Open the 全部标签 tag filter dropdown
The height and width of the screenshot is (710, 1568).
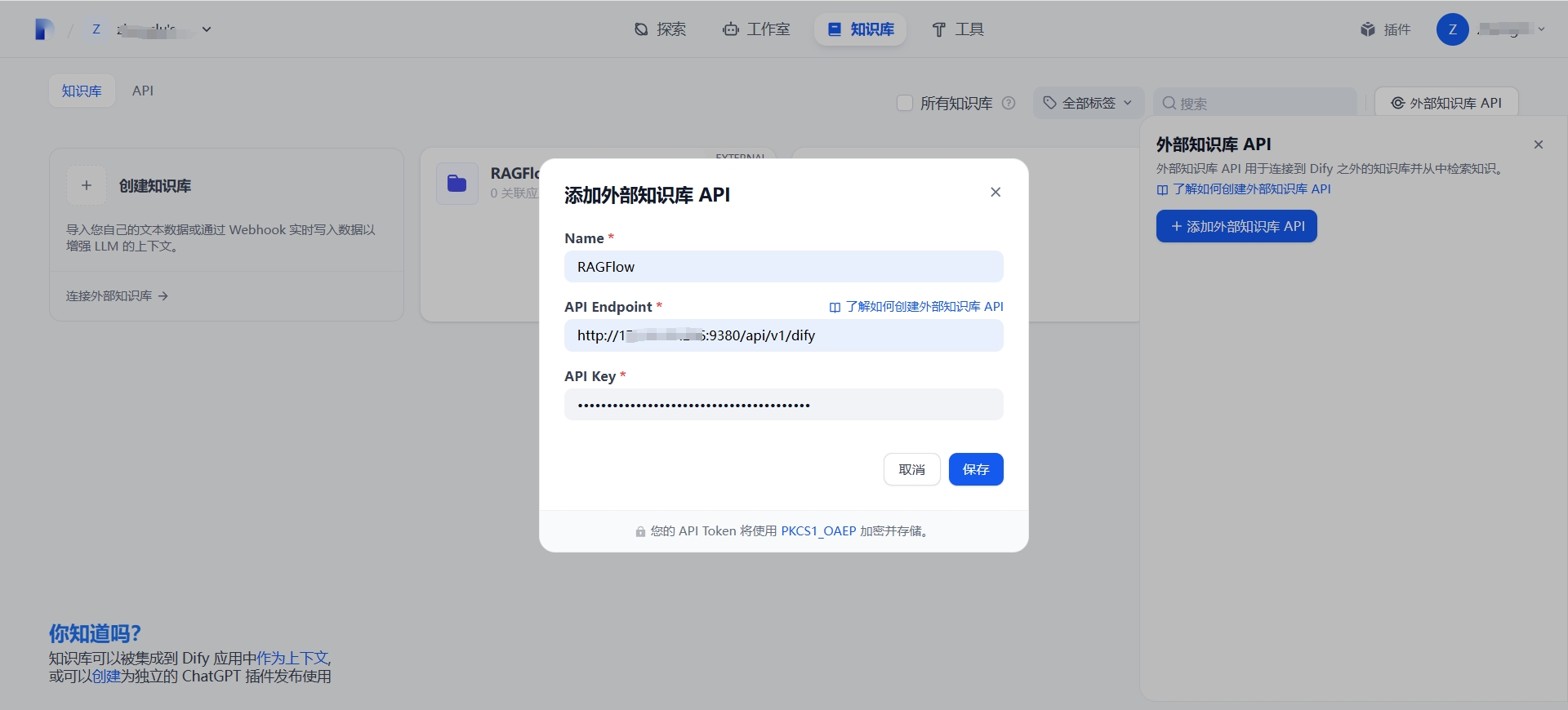[x=1088, y=103]
